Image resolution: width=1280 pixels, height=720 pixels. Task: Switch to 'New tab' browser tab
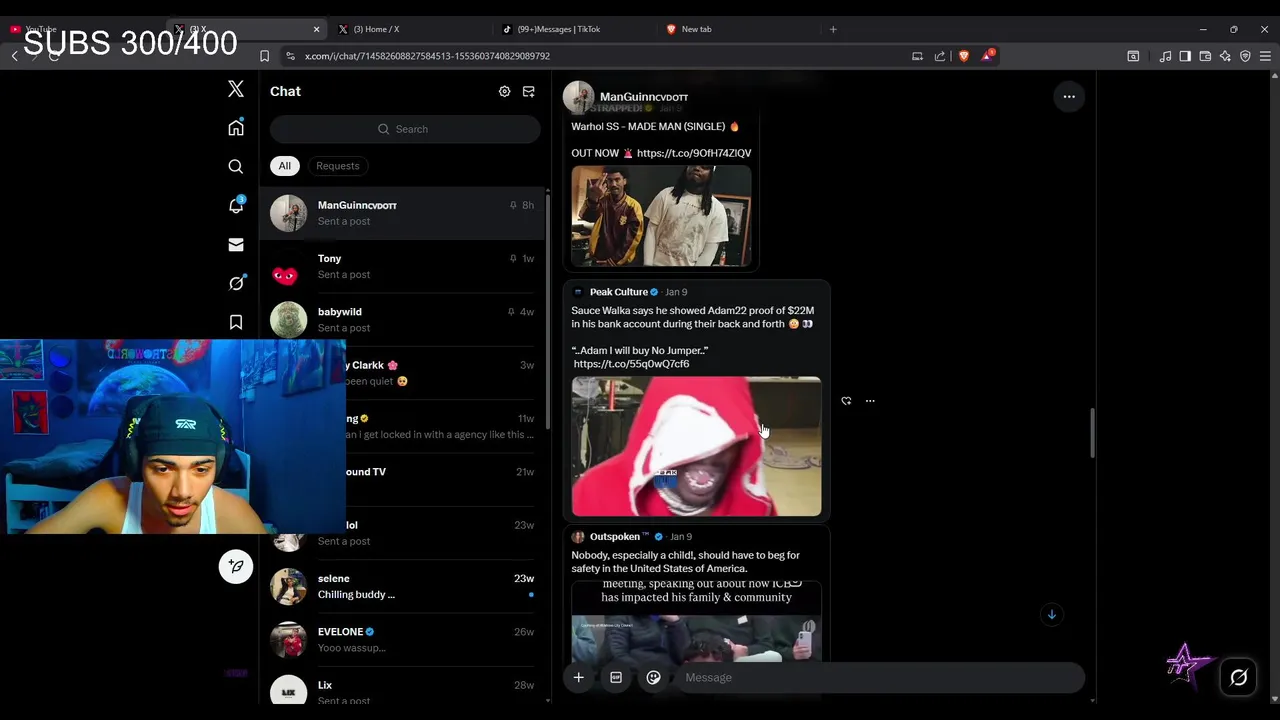737,29
